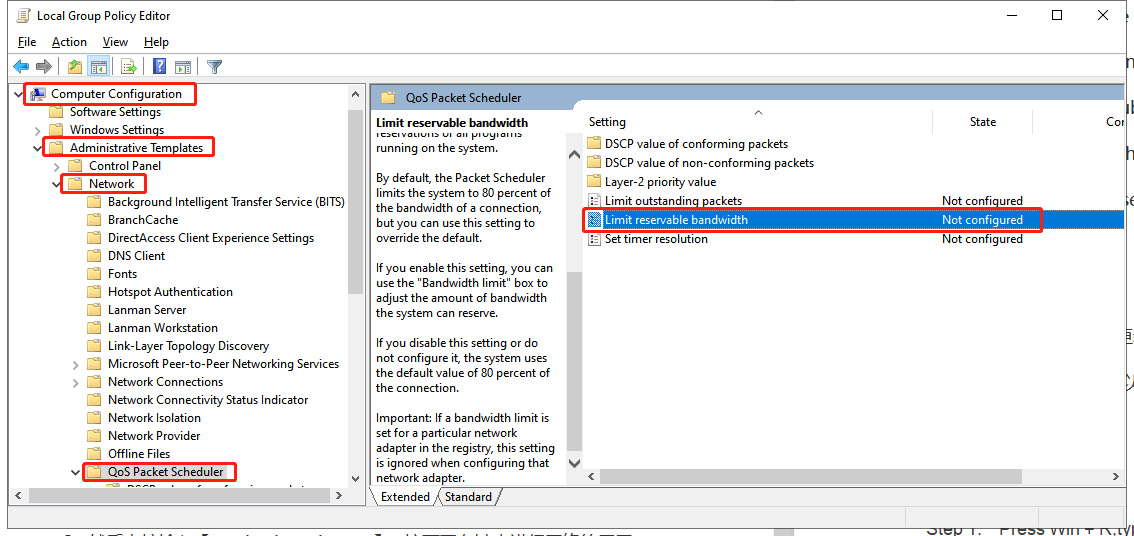Collapse the Network node
Image resolution: width=1134 pixels, height=536 pixels.
pyautogui.click(x=56, y=184)
